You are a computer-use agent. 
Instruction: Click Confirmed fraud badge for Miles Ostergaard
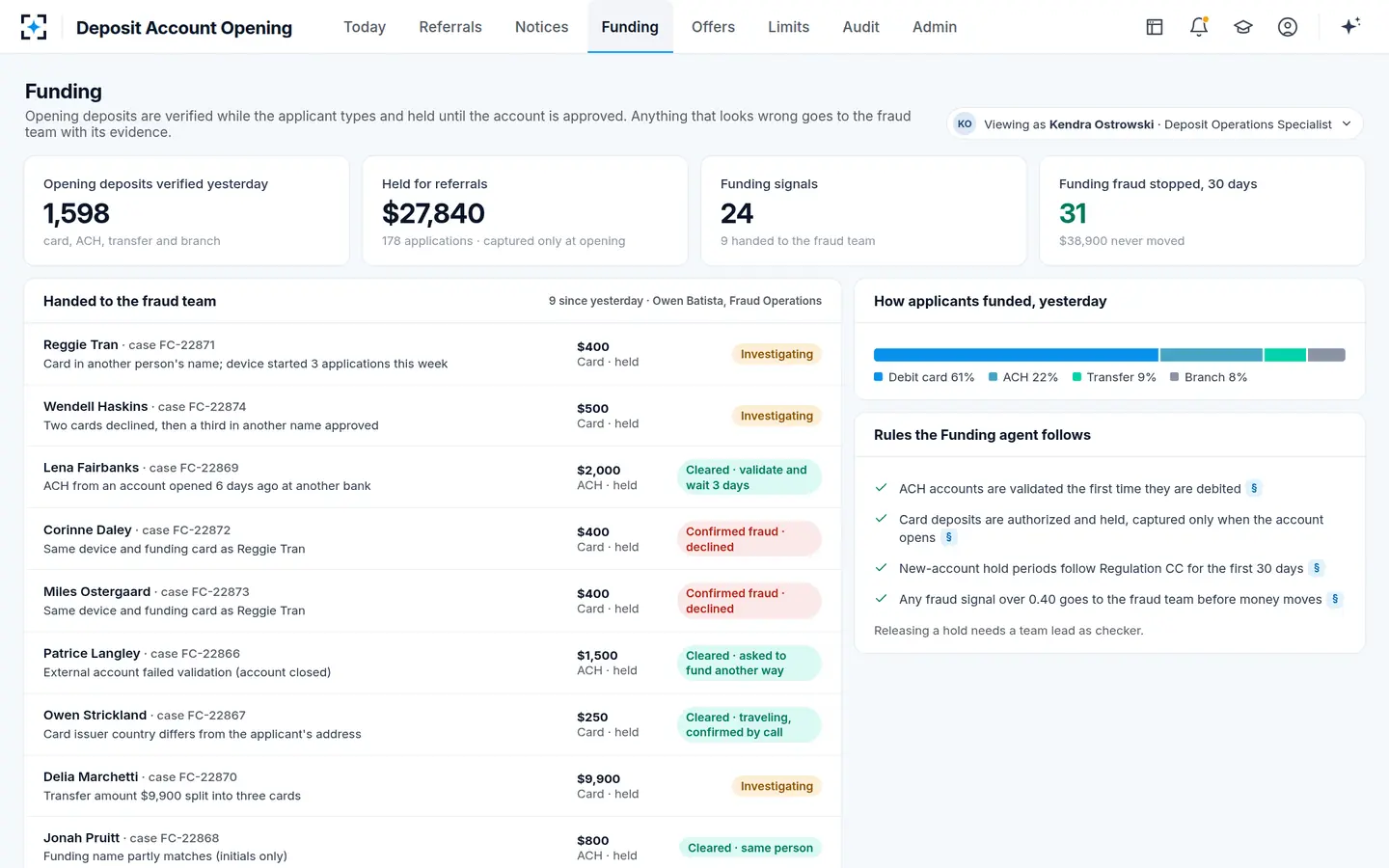coord(749,601)
